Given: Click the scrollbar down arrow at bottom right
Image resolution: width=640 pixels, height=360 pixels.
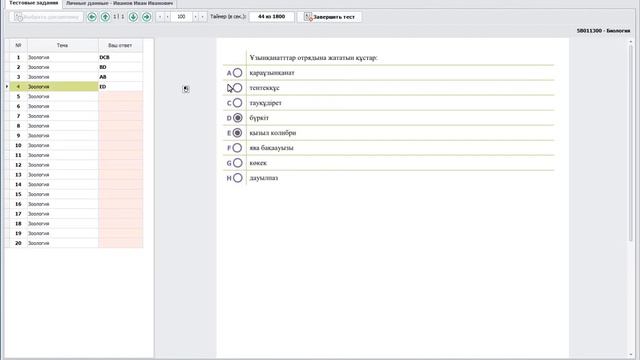Looking at the screenshot, I should pyautogui.click(x=631, y=355).
